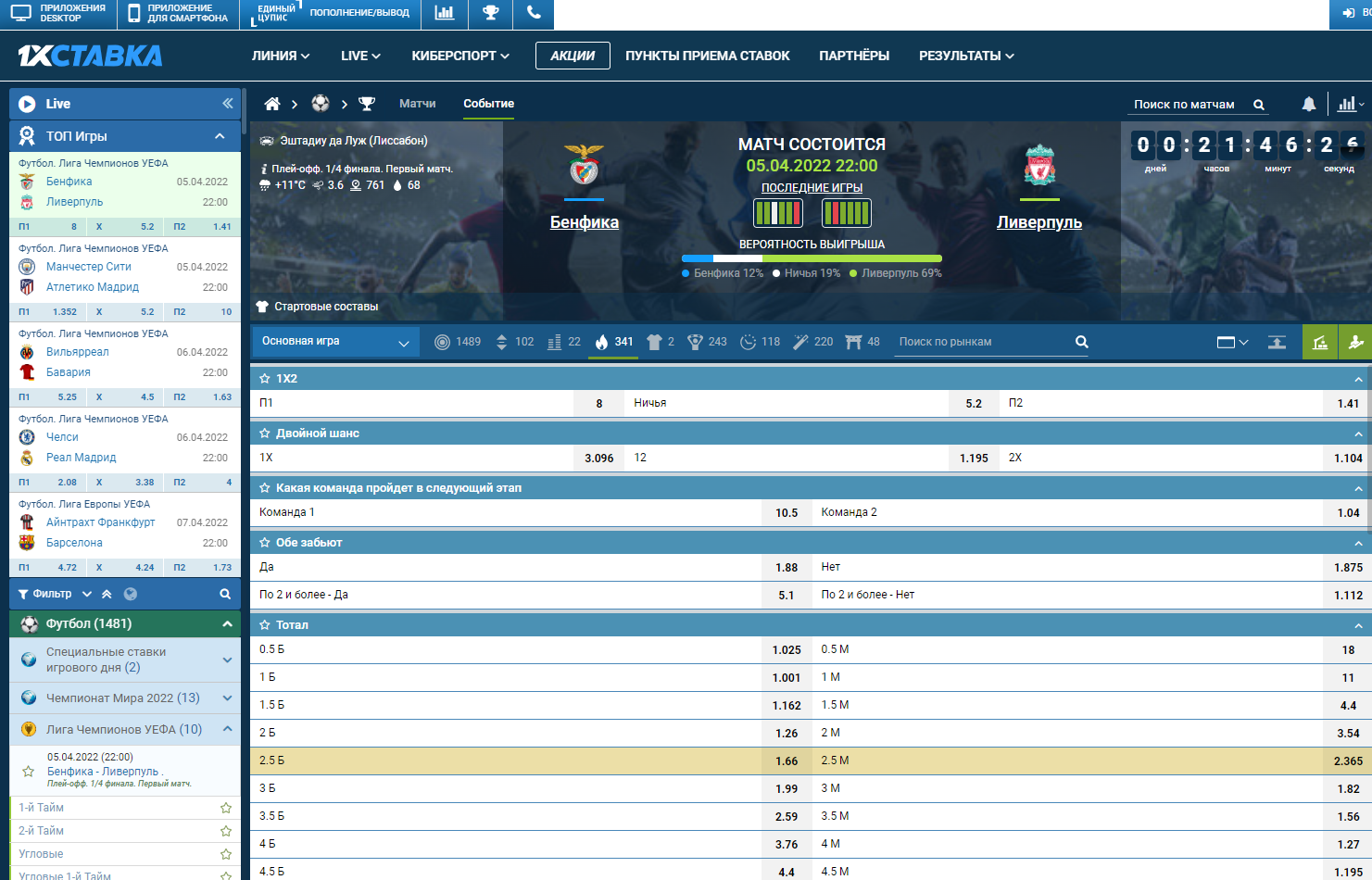Collapse Лига Чемпионов УЕФА (10) list

pyautogui.click(x=227, y=730)
